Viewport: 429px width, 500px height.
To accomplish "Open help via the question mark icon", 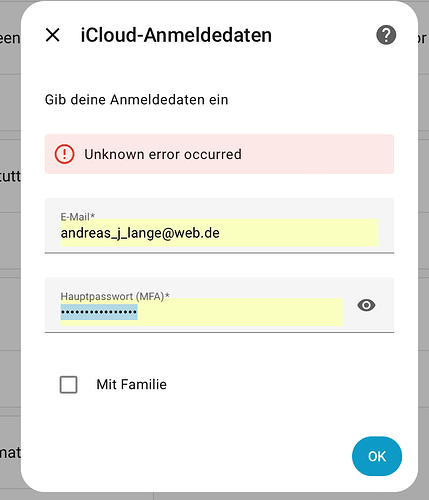I will [x=386, y=35].
